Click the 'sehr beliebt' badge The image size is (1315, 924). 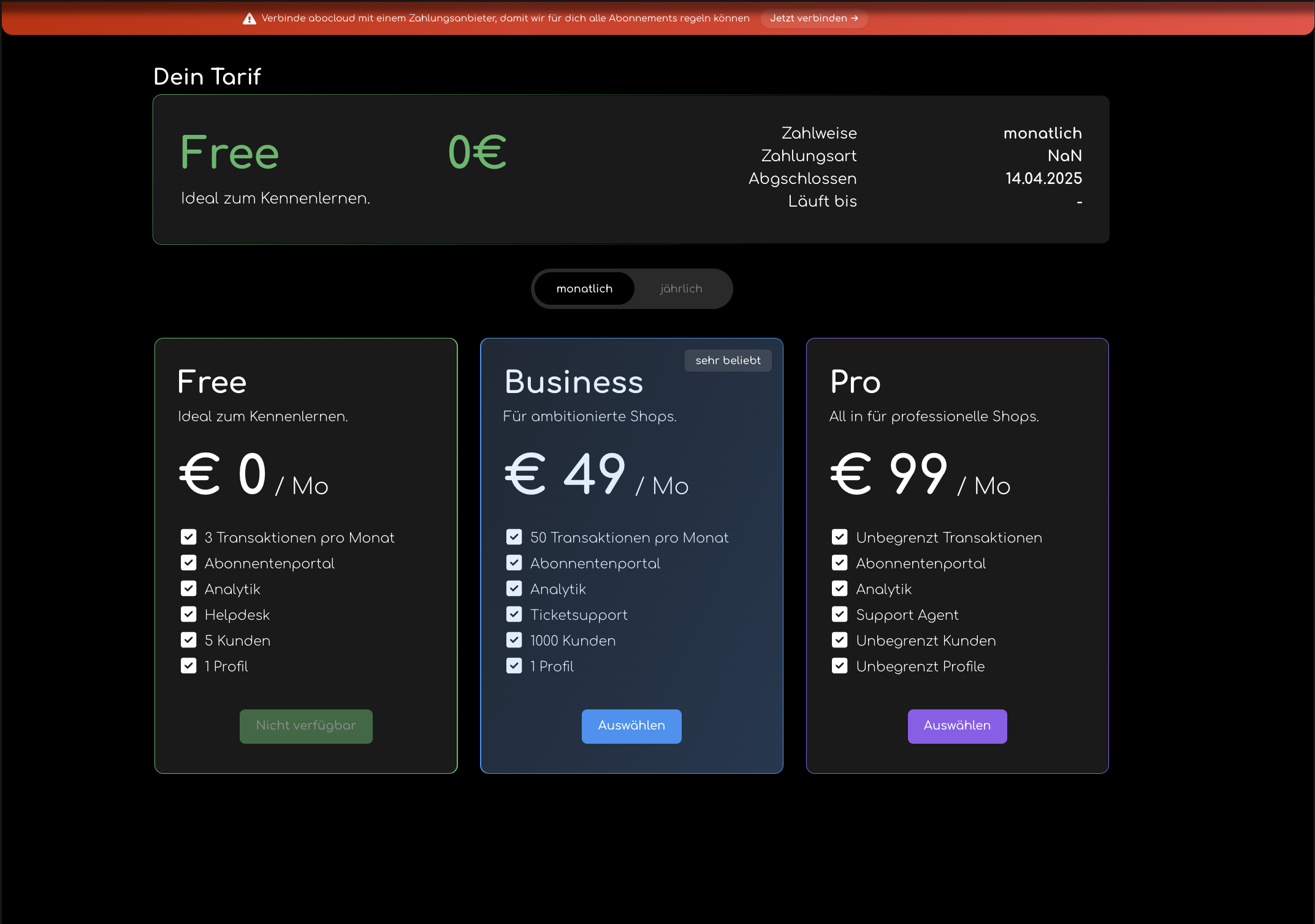pos(728,361)
